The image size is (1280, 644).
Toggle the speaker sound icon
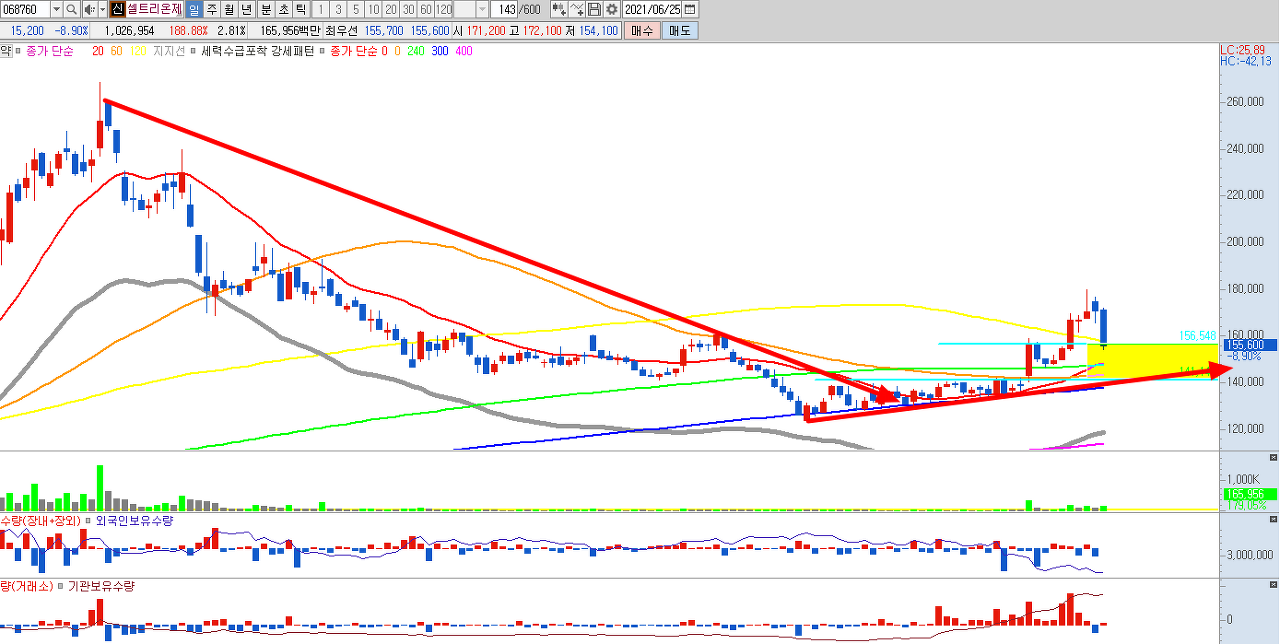point(90,9)
